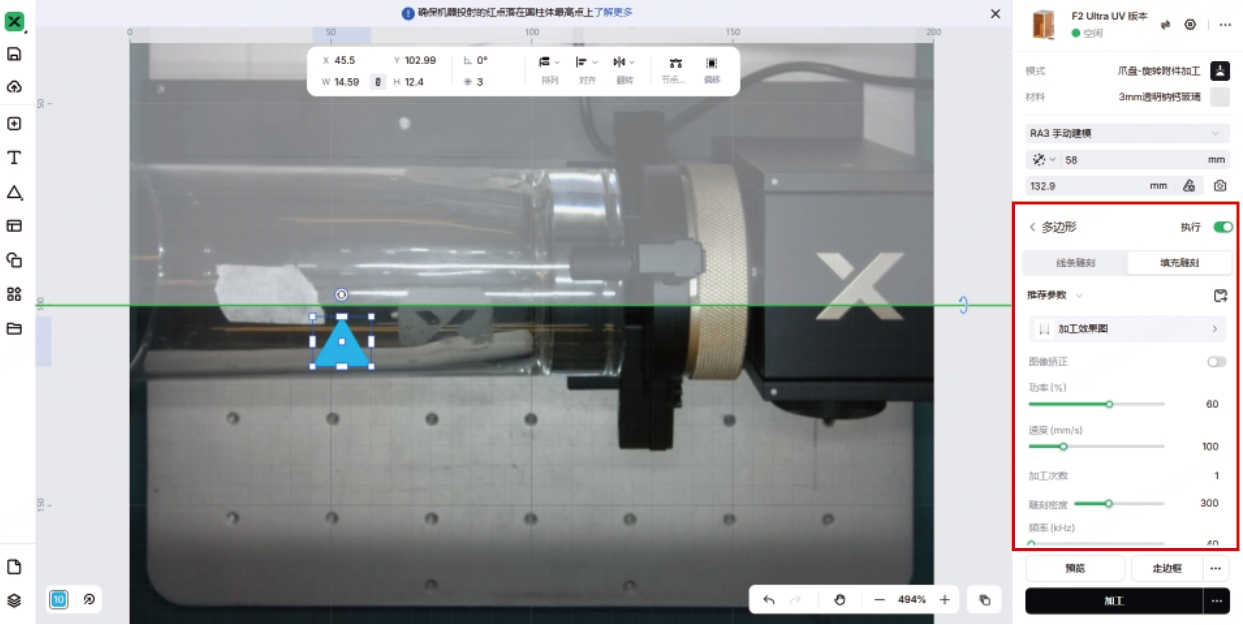The image size is (1243, 625).
Task: Click the cloud upload icon
Action: click(x=14, y=87)
